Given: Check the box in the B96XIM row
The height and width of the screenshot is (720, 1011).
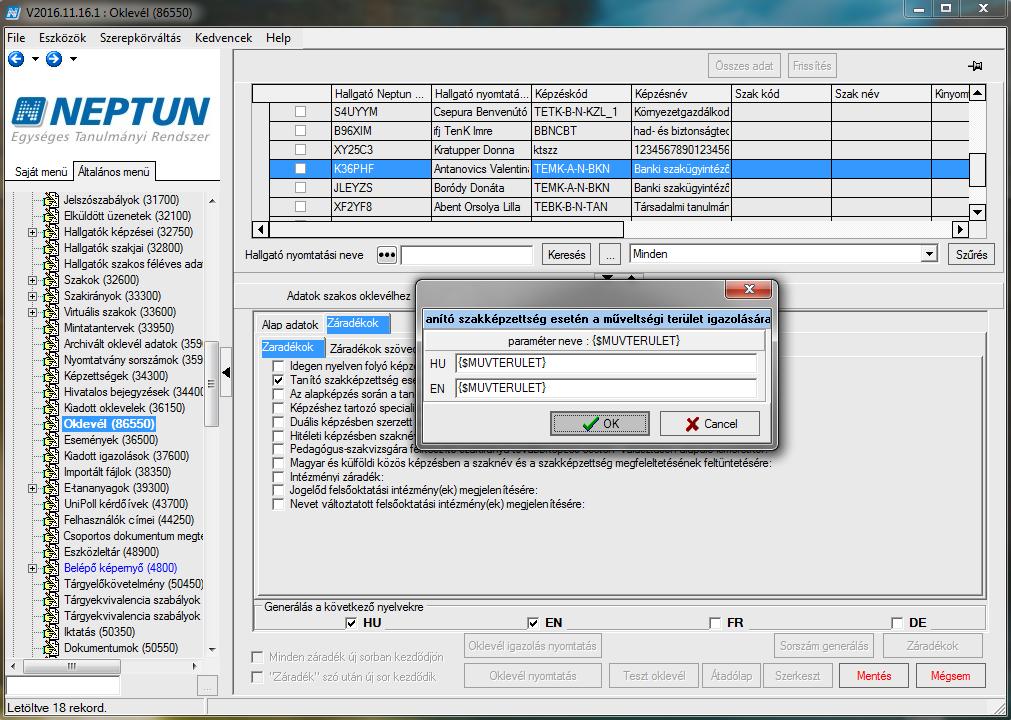Looking at the screenshot, I should pyautogui.click(x=300, y=131).
